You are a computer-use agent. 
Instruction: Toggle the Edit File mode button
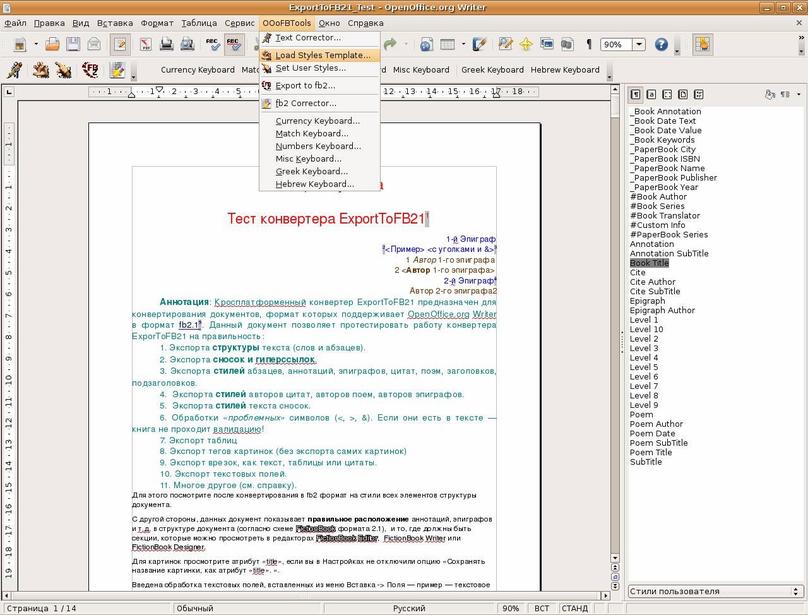coord(121,44)
